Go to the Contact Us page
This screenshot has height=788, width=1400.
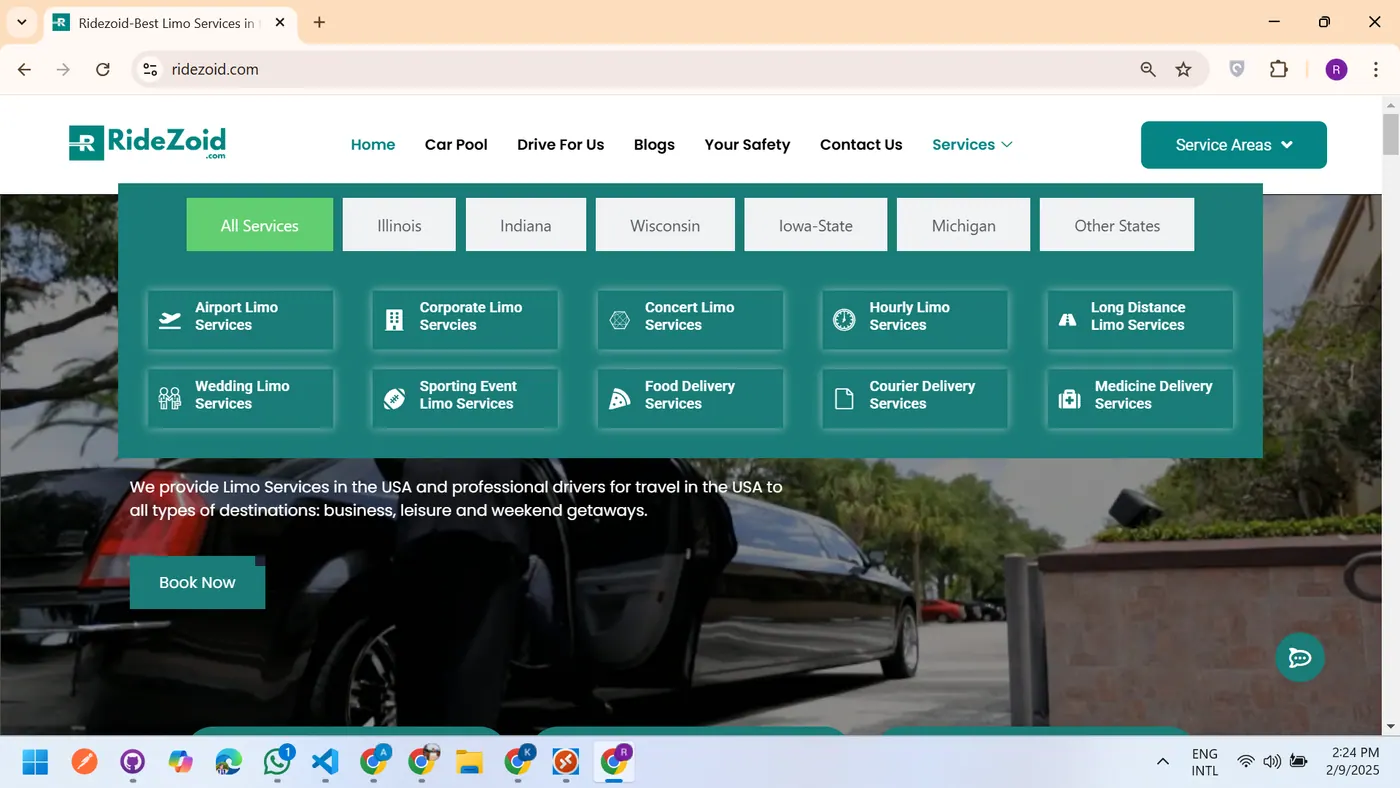(x=861, y=145)
